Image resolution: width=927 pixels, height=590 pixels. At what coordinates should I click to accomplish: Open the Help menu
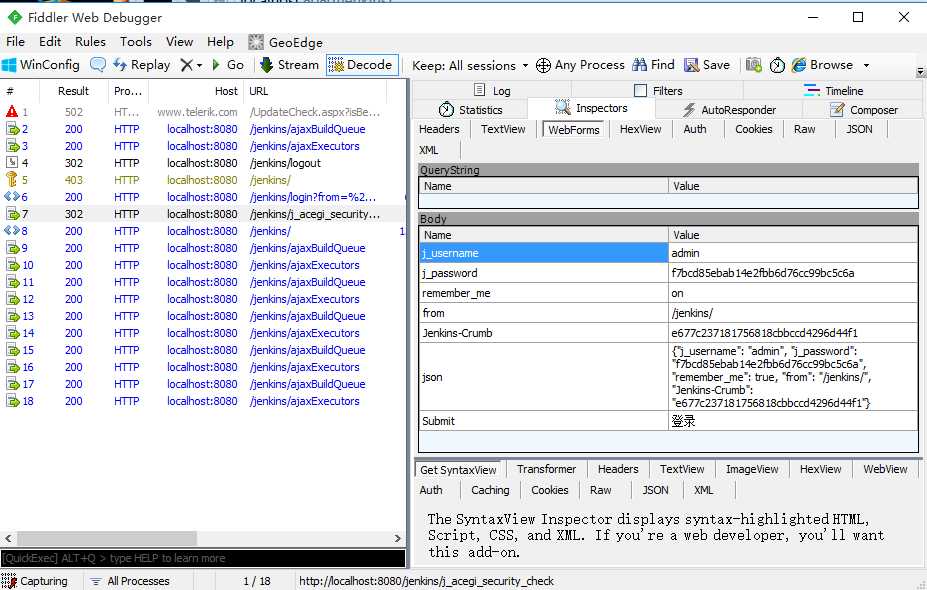(x=220, y=42)
